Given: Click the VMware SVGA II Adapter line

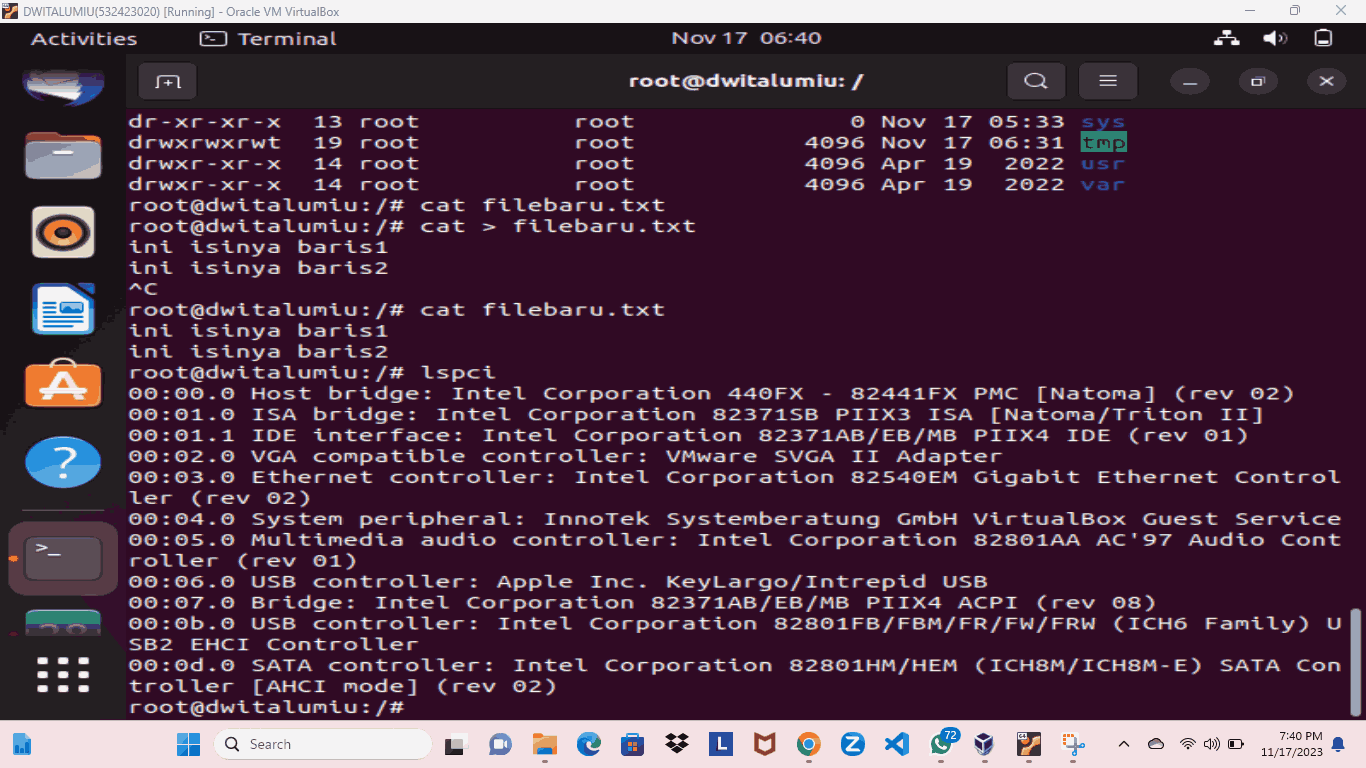Looking at the screenshot, I should [565, 456].
